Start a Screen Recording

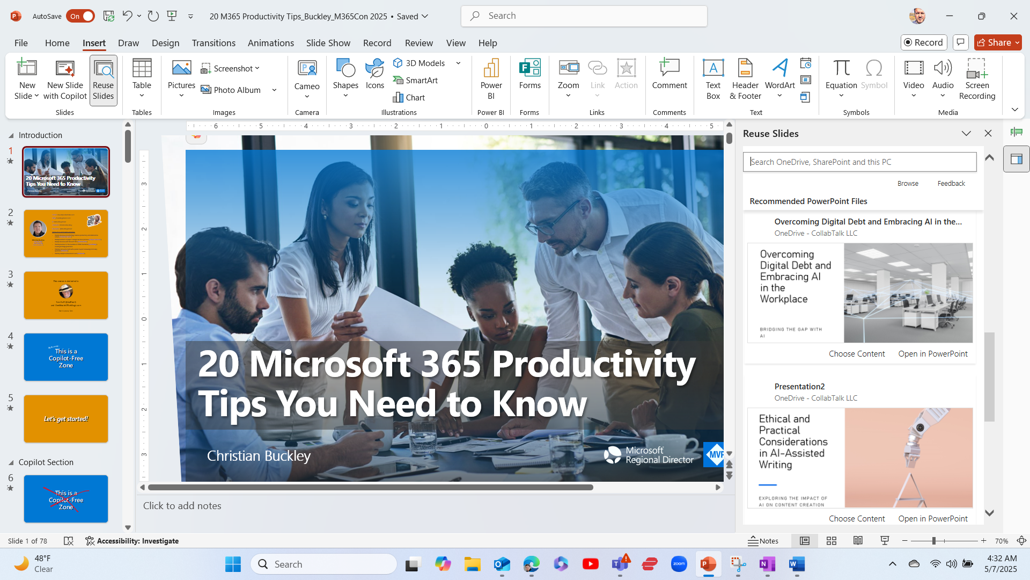[x=977, y=78]
